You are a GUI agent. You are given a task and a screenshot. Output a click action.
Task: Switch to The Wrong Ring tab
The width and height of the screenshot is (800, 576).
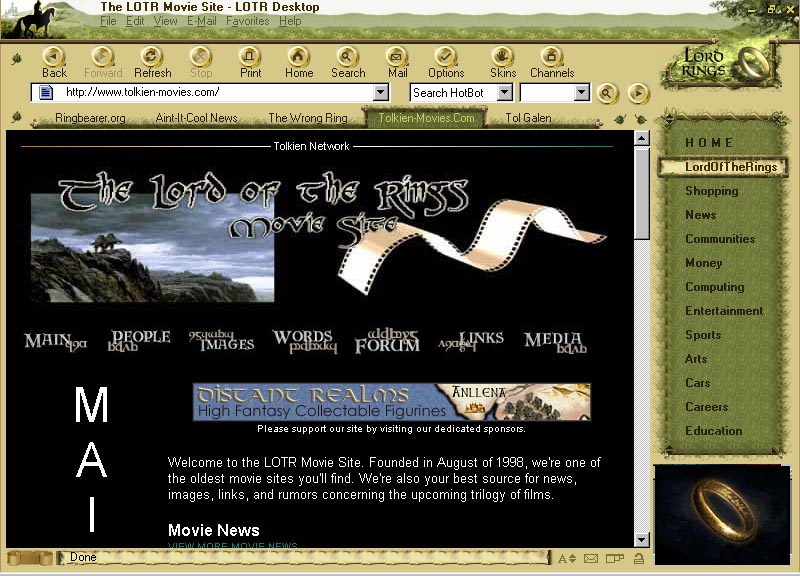click(x=308, y=118)
